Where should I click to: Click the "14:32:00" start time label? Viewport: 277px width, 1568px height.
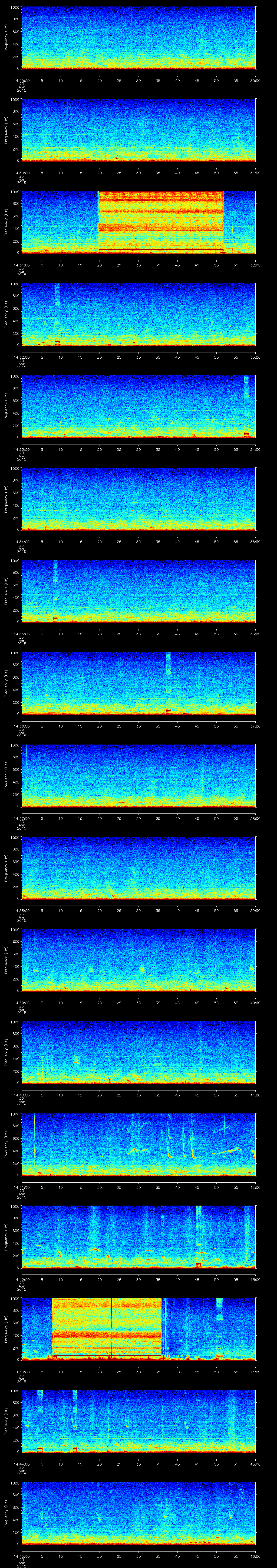click(x=21, y=357)
